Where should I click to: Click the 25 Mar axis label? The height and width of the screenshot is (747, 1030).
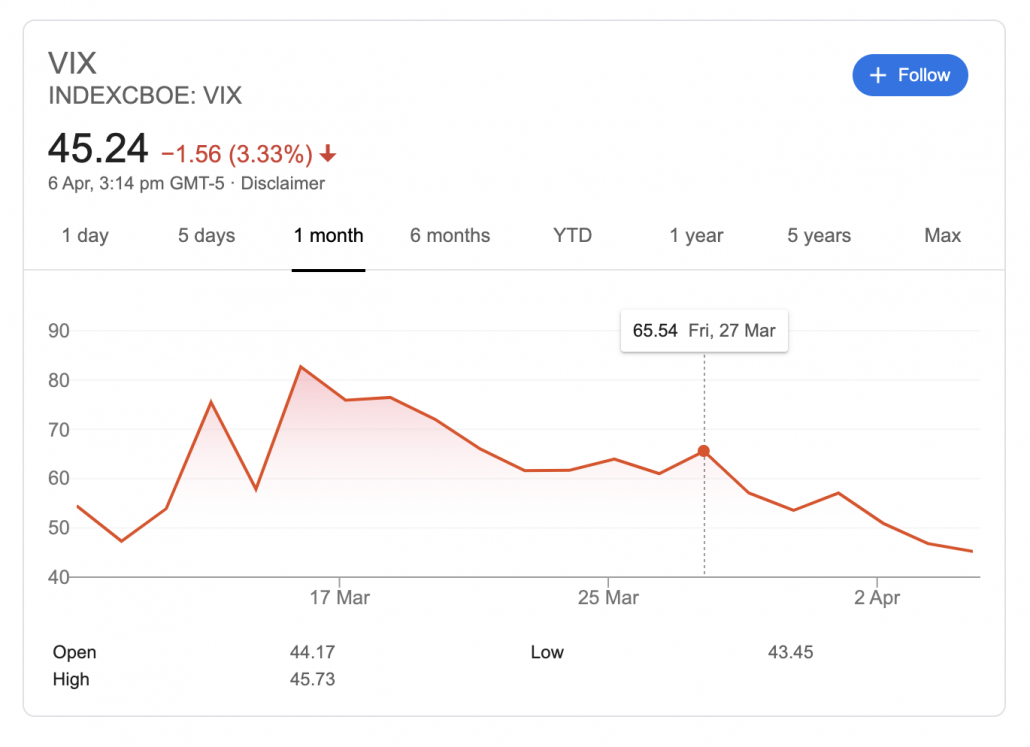point(608,598)
